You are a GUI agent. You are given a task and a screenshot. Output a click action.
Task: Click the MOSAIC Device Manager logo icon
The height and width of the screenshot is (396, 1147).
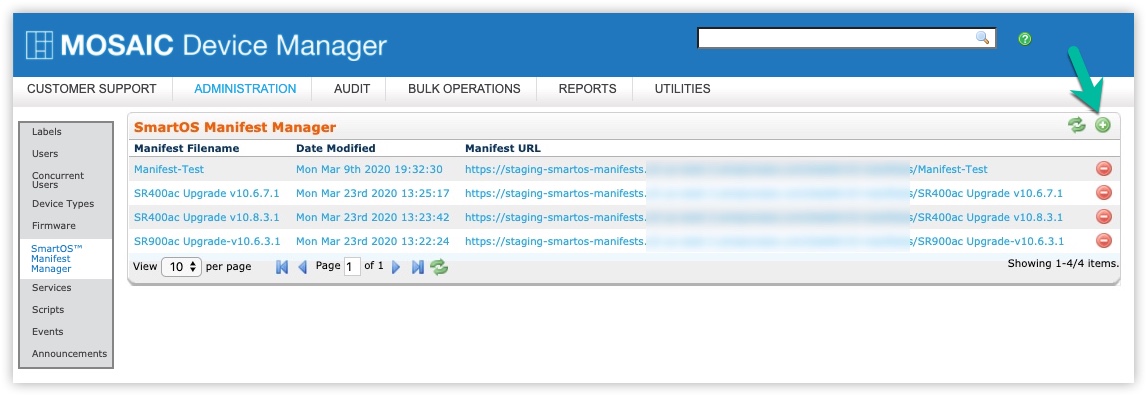pyautogui.click(x=40, y=45)
